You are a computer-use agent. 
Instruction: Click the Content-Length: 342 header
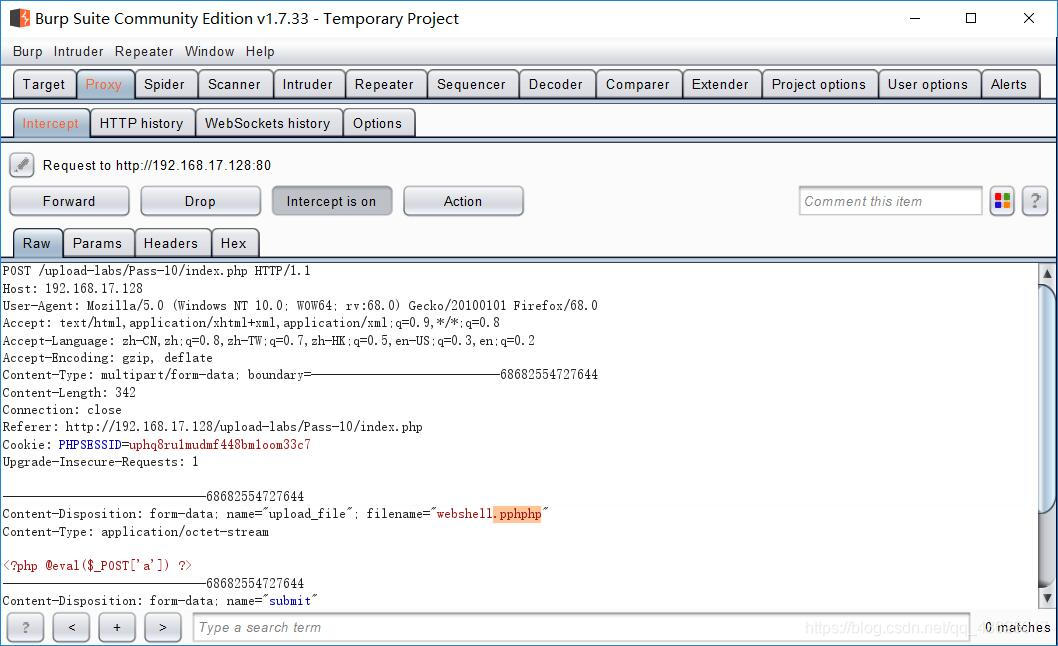69,392
